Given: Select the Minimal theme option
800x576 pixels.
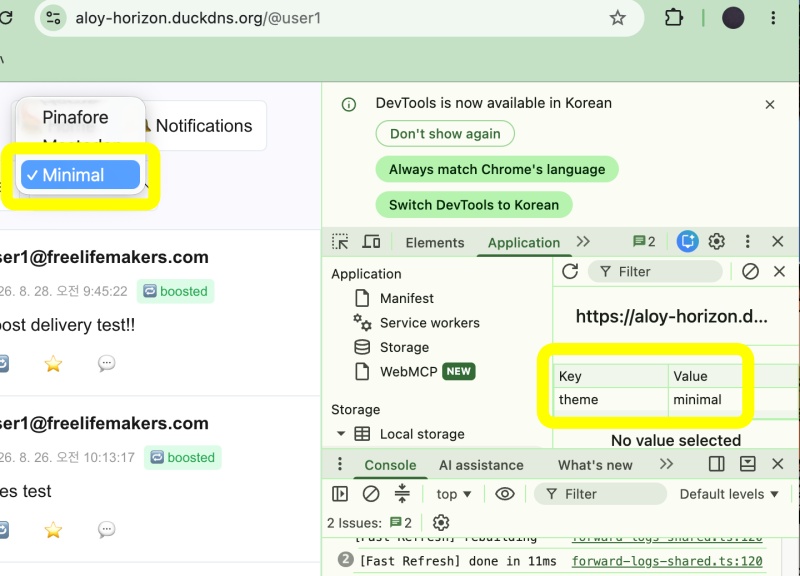Looking at the screenshot, I should click(80, 174).
